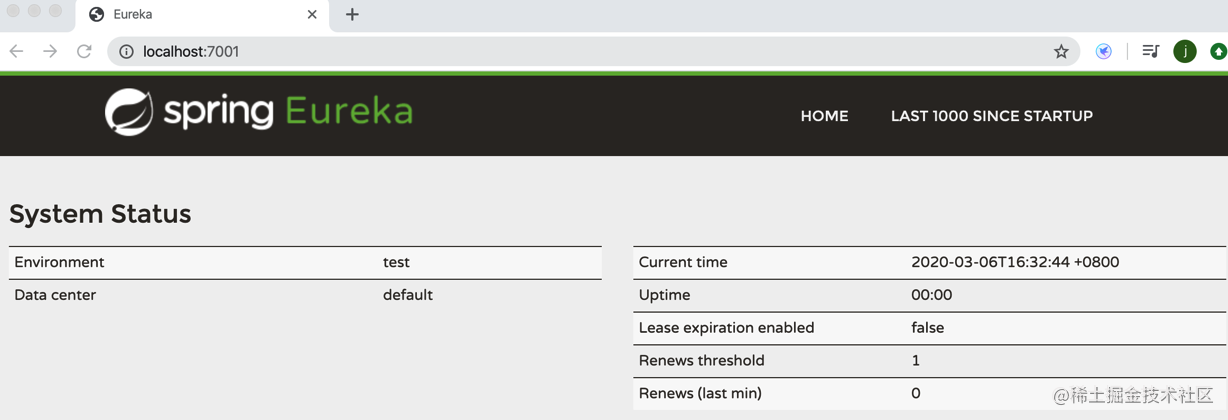Click the blue bird extension icon

pyautogui.click(x=1104, y=51)
